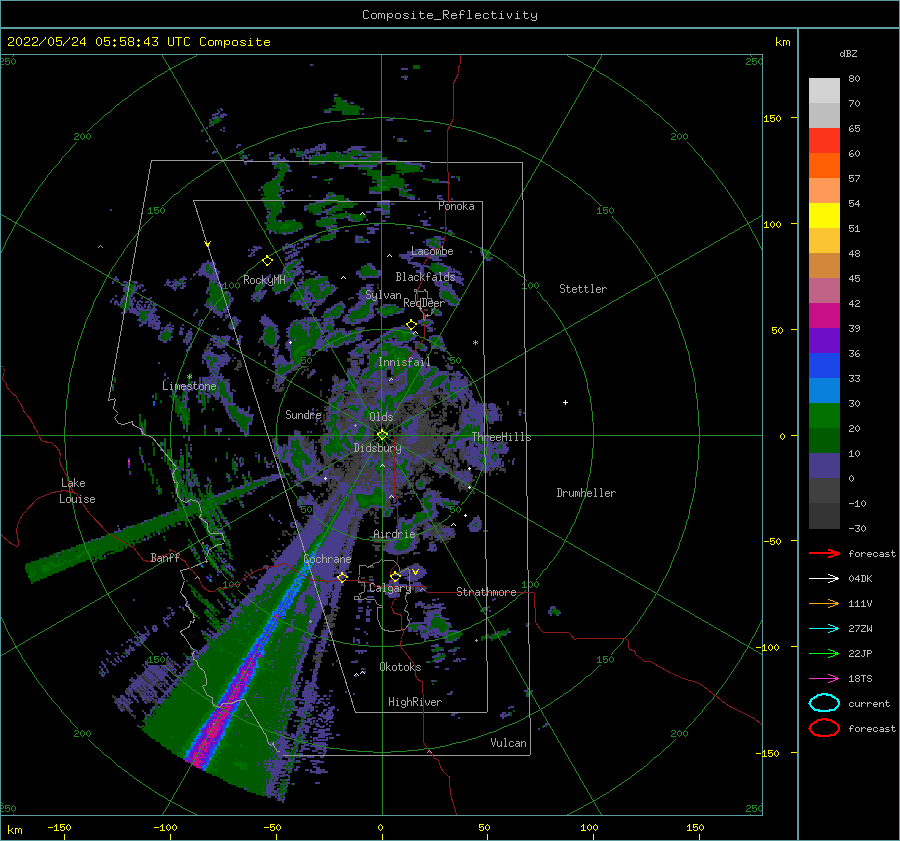
Task: Click the white asterisk marker near Limestone
Action: tap(189, 377)
